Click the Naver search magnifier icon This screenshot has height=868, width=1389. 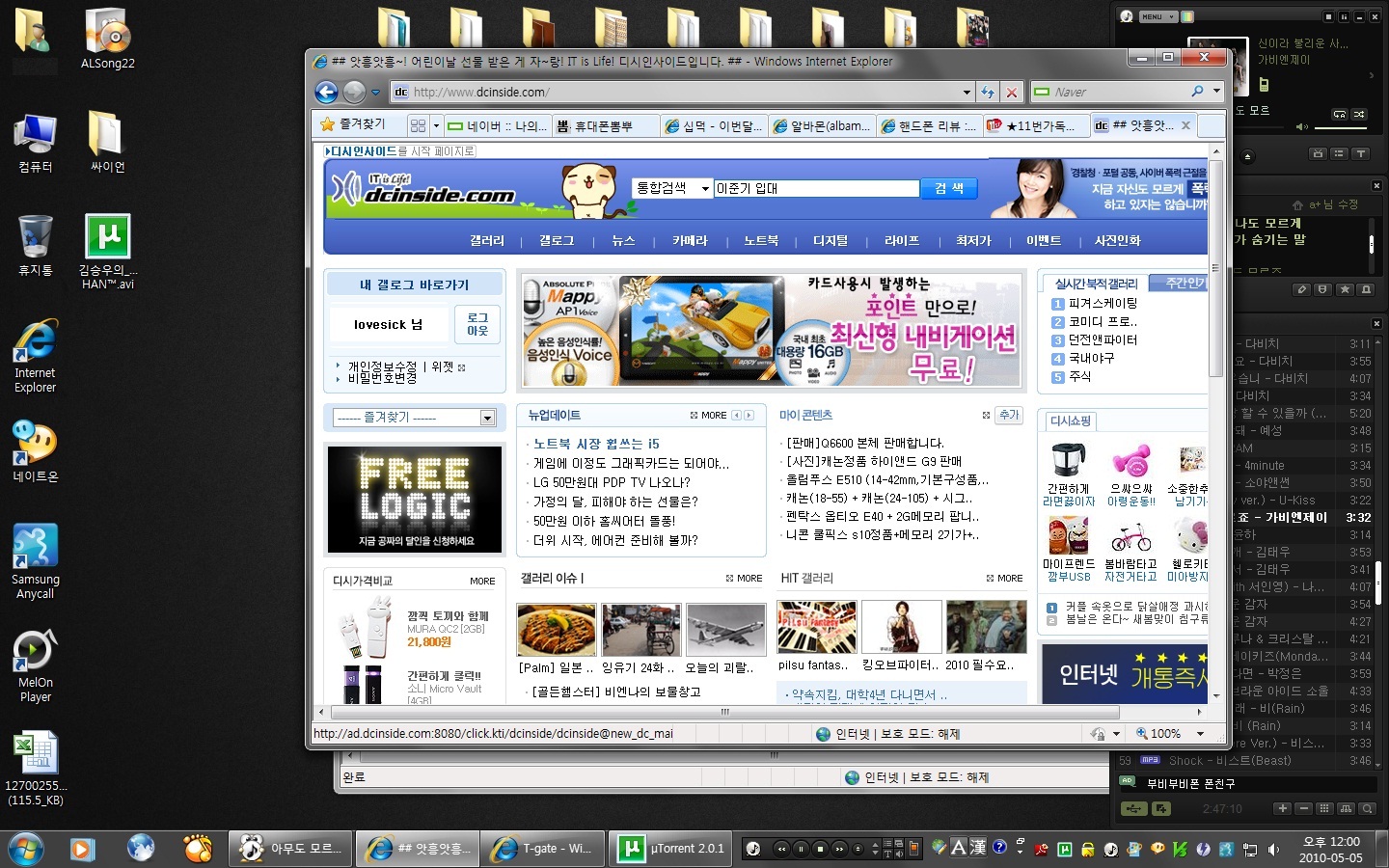[x=1198, y=92]
